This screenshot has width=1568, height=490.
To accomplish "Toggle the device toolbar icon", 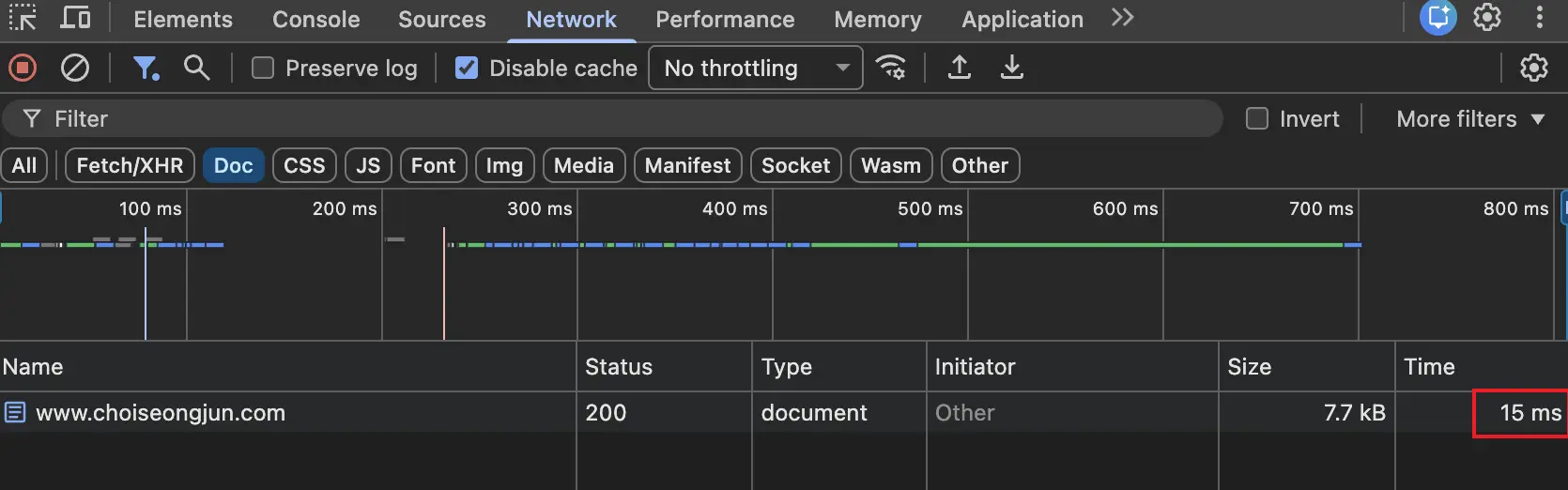I will click(75, 18).
